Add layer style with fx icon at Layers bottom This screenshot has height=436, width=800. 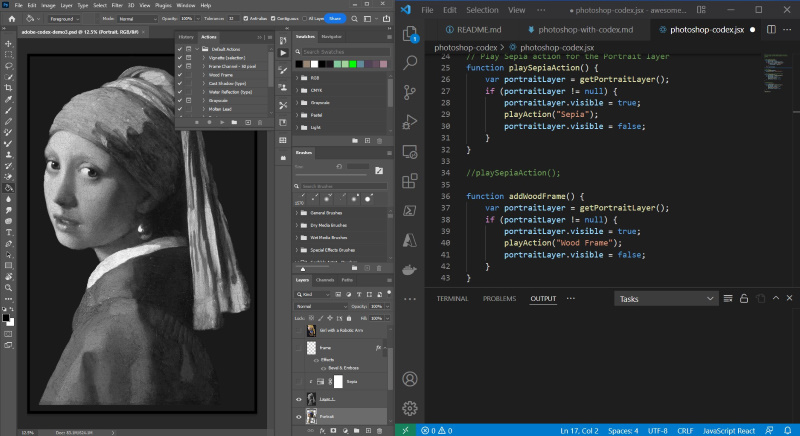322,431
